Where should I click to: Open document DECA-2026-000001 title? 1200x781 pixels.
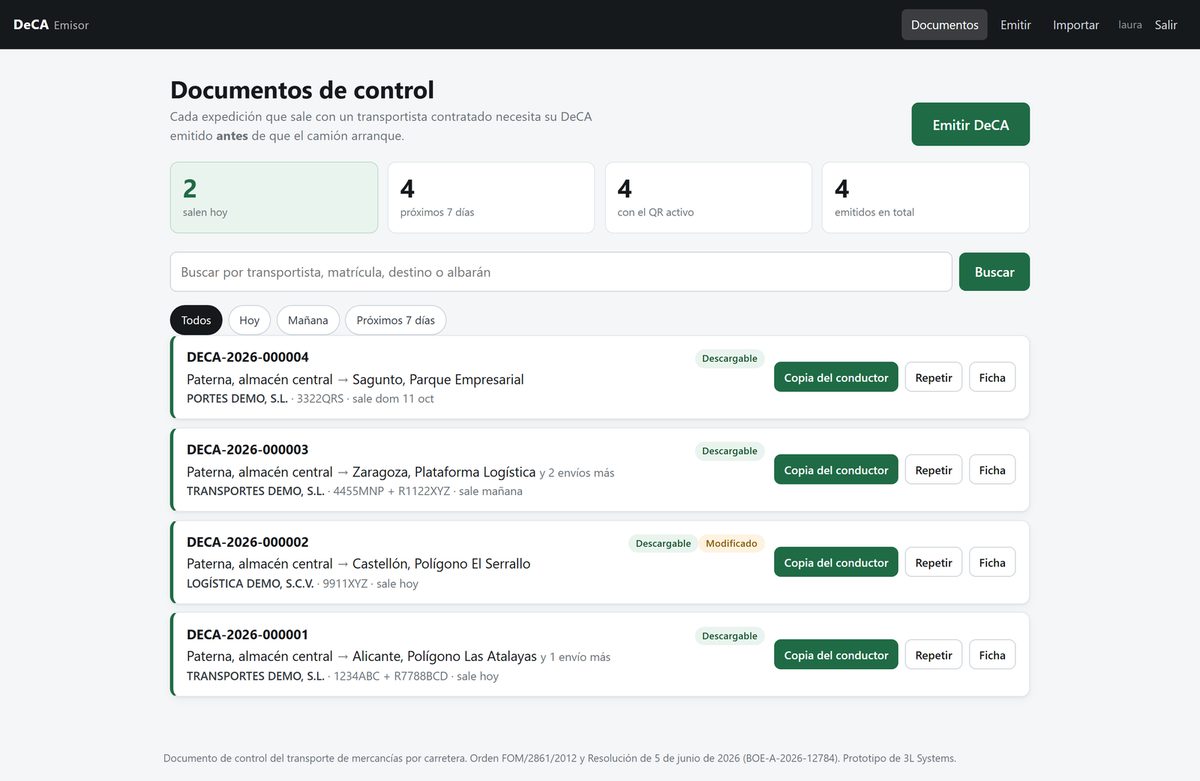(x=248, y=635)
